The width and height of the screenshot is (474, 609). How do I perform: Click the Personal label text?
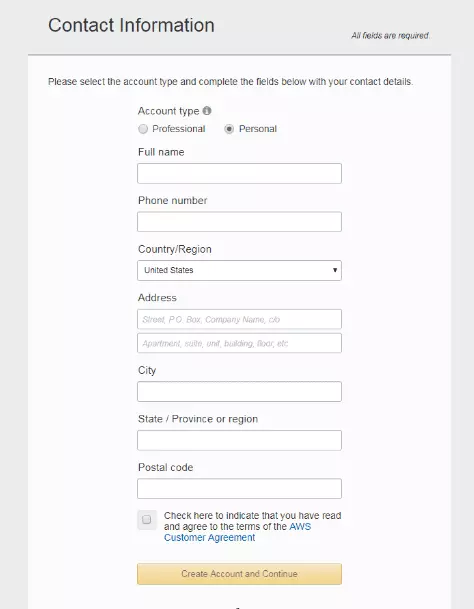258,129
